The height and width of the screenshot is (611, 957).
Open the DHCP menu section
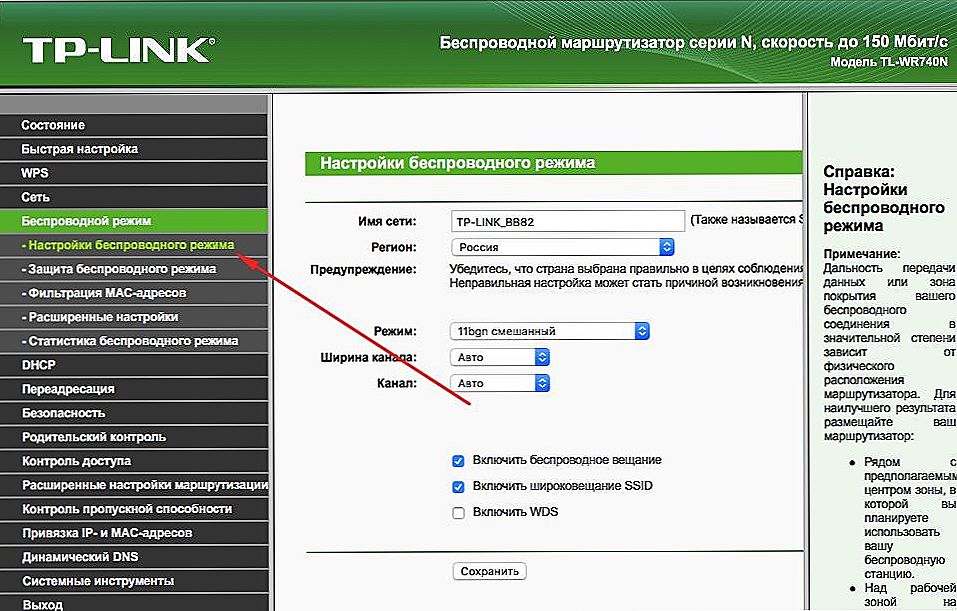(134, 365)
